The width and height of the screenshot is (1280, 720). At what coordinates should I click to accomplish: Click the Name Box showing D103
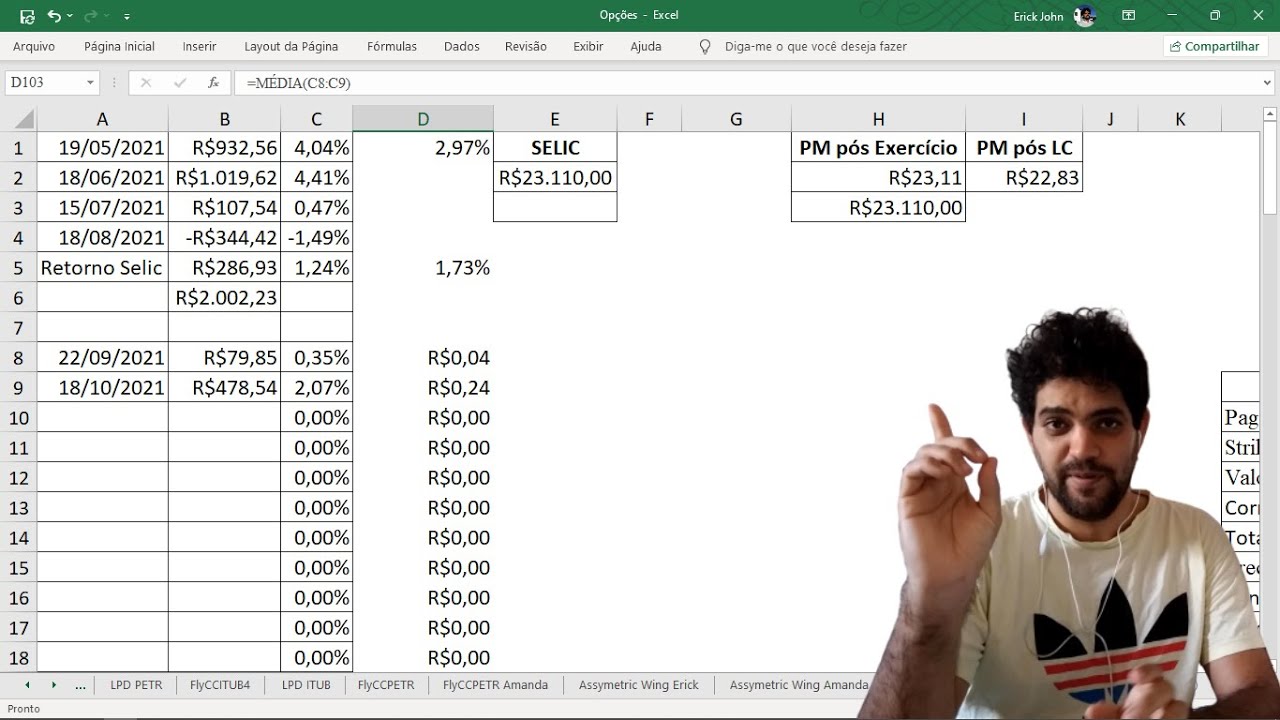(44, 83)
